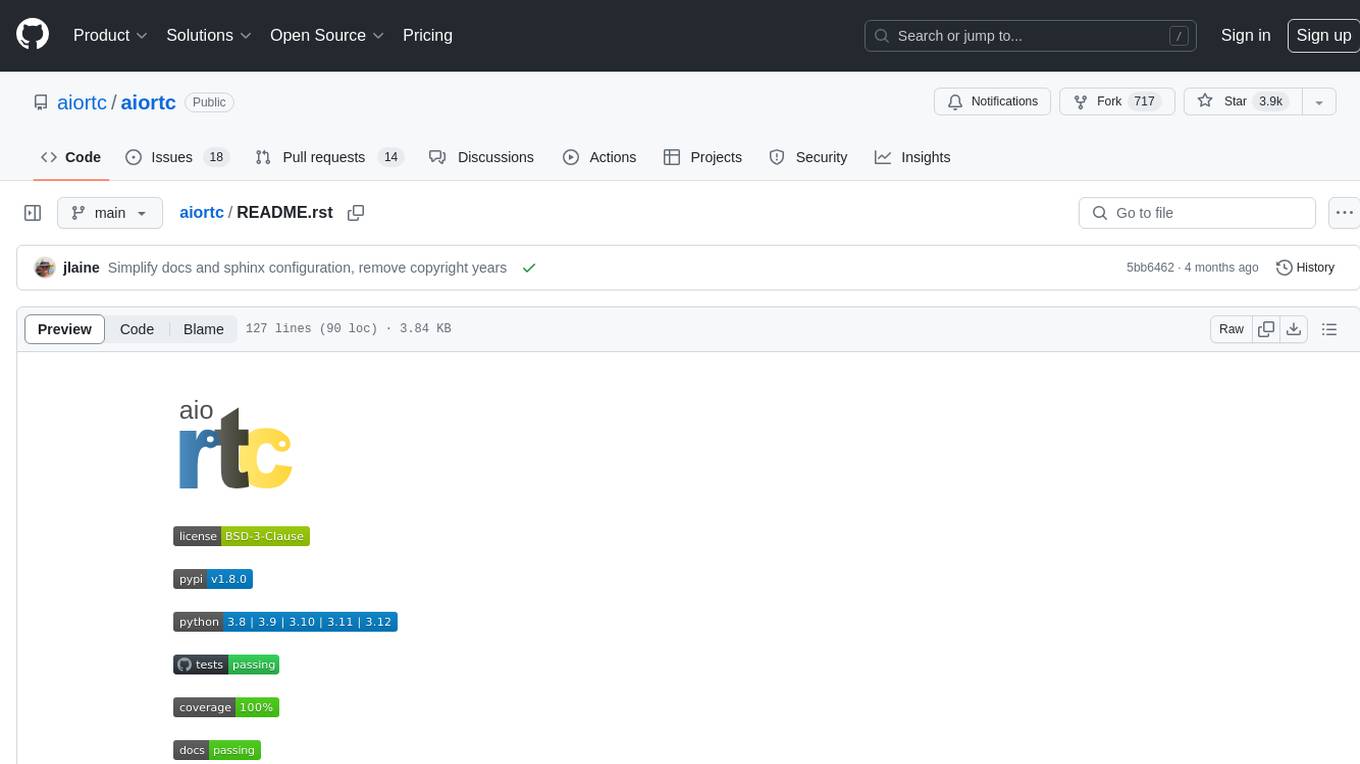The height and width of the screenshot is (764, 1360).
Task: Open the license BSD-3-Clause badge
Action: click(241, 536)
